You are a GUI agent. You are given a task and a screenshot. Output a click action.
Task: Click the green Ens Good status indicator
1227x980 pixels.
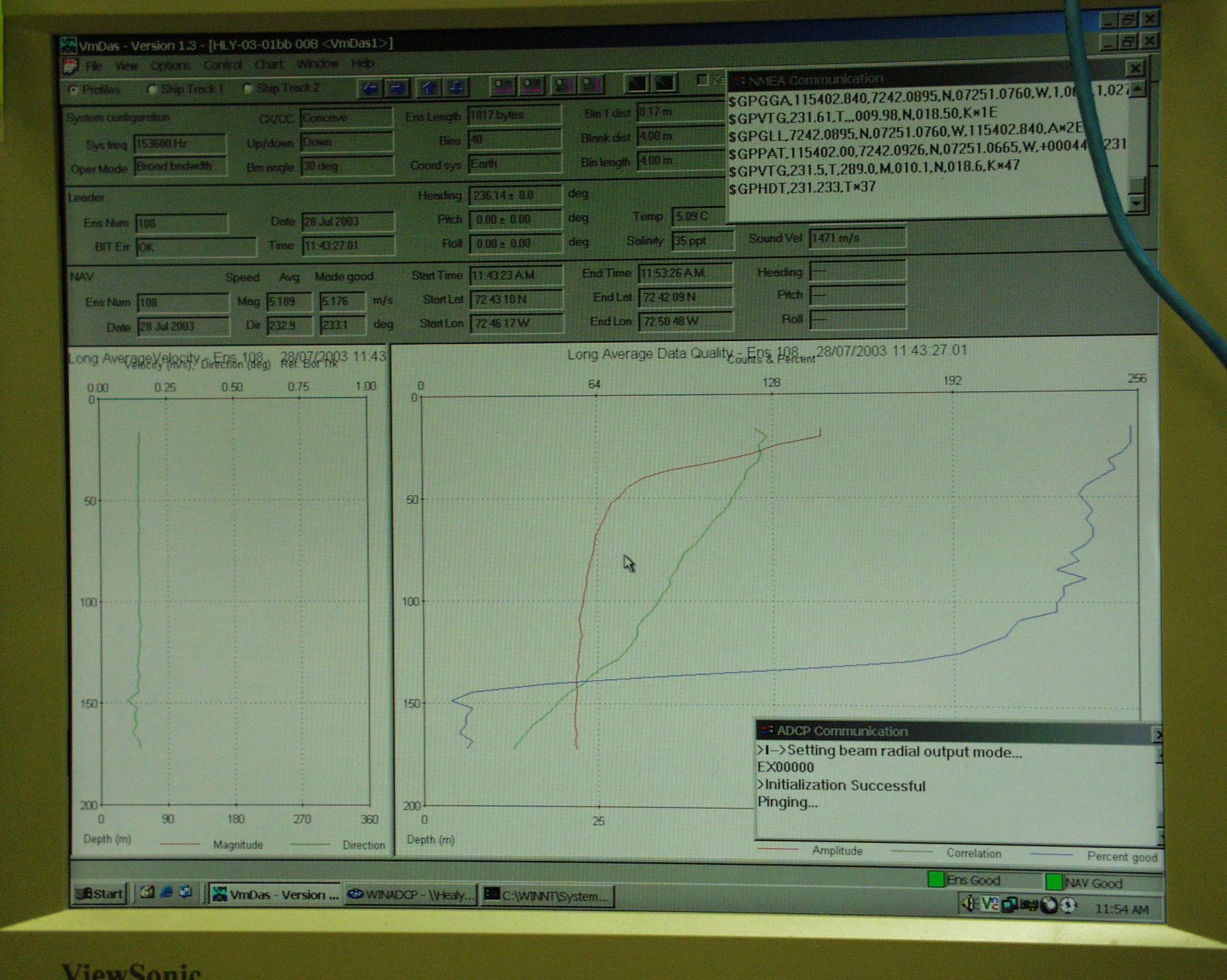point(935,879)
